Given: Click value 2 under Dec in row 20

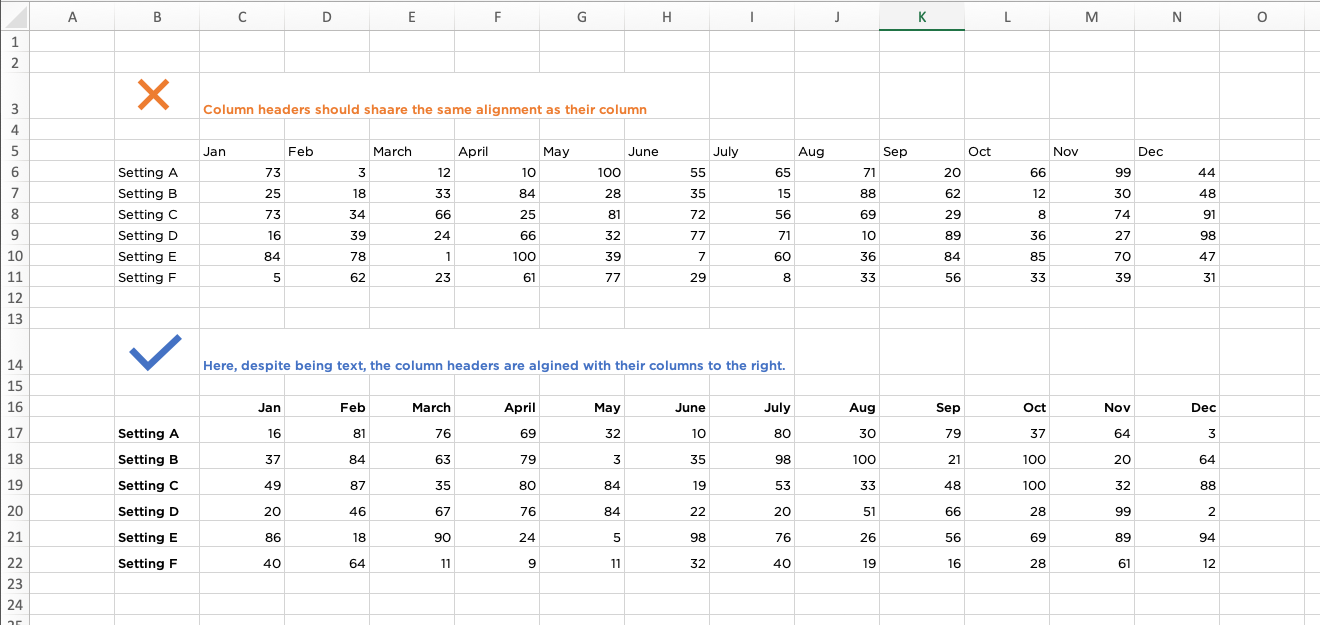Looking at the screenshot, I should tap(1212, 512).
